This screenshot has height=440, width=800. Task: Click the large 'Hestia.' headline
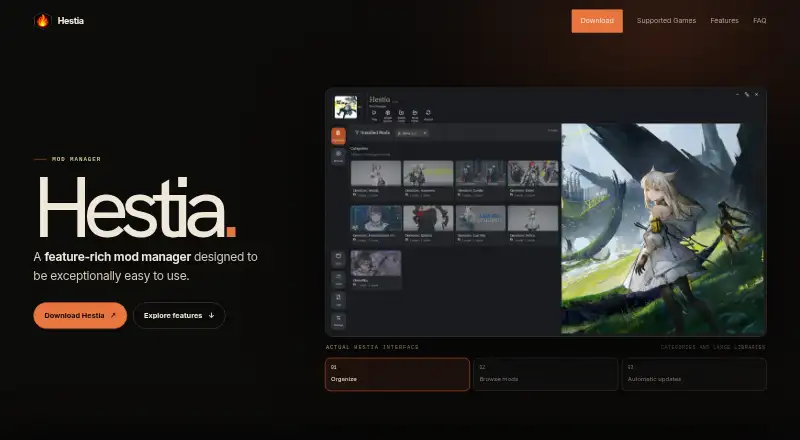137,208
